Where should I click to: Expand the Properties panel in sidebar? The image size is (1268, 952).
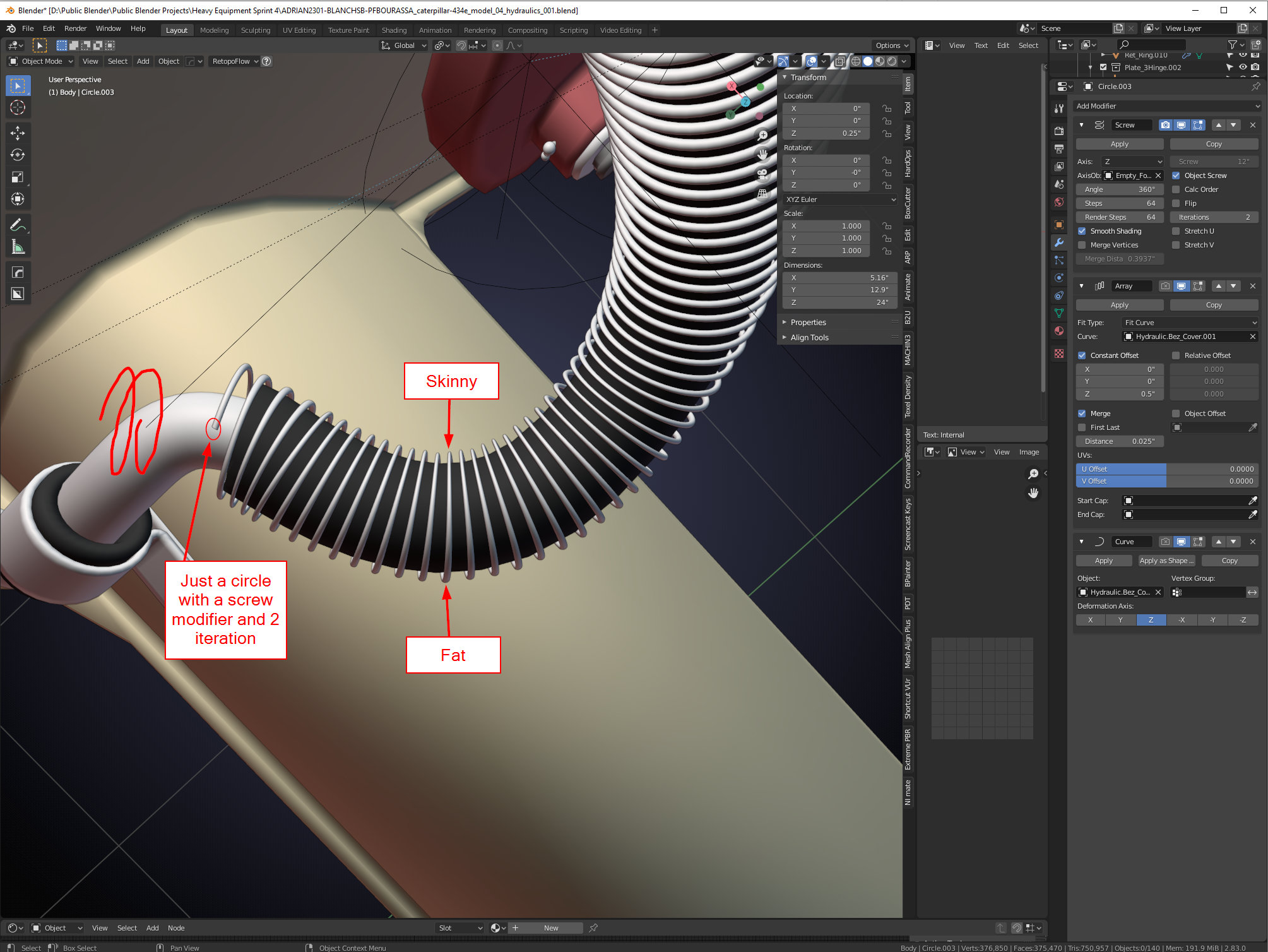808,323
